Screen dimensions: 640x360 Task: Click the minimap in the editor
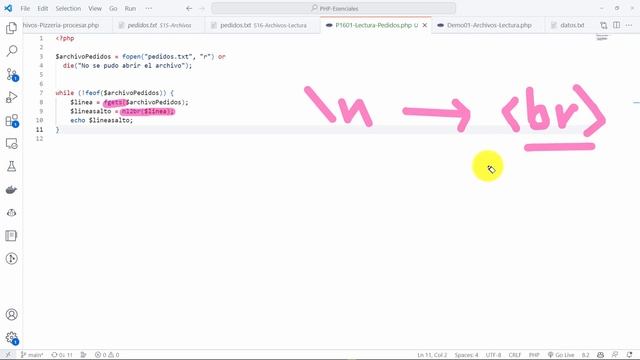pyautogui.click(x=602, y=38)
